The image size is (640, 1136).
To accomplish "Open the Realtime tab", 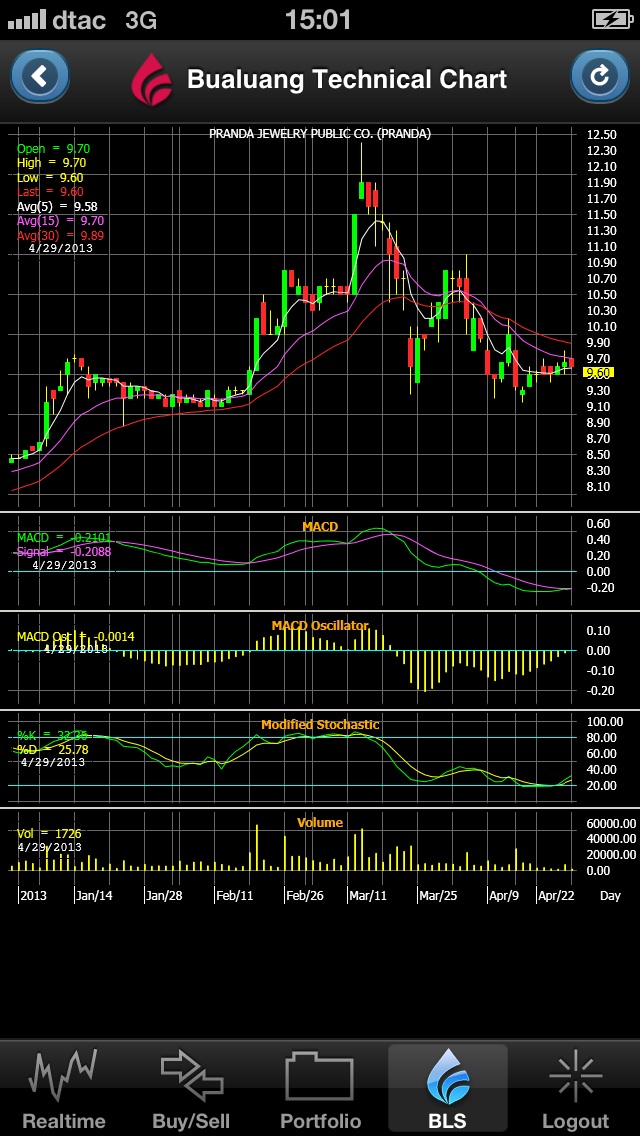I will [64, 1087].
